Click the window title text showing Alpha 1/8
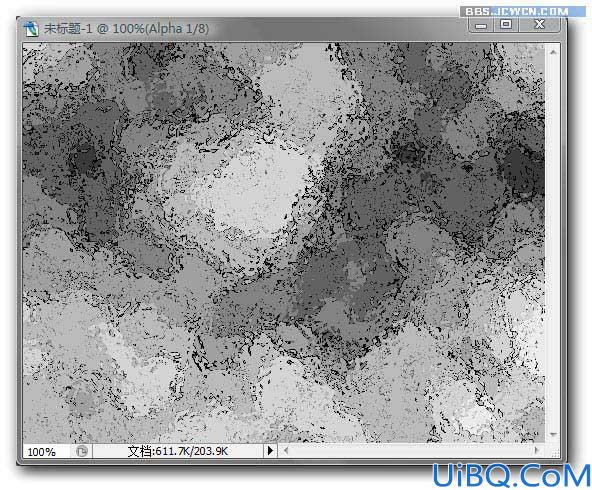Screen dimensions: 592x490 (126, 29)
